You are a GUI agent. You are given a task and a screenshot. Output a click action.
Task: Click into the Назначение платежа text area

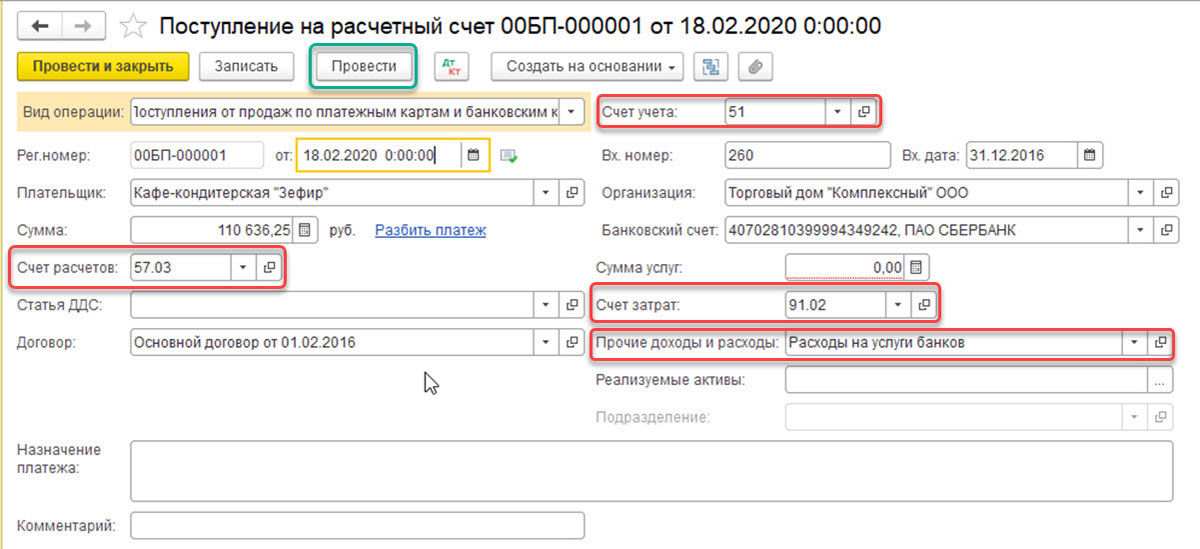[x=650, y=470]
